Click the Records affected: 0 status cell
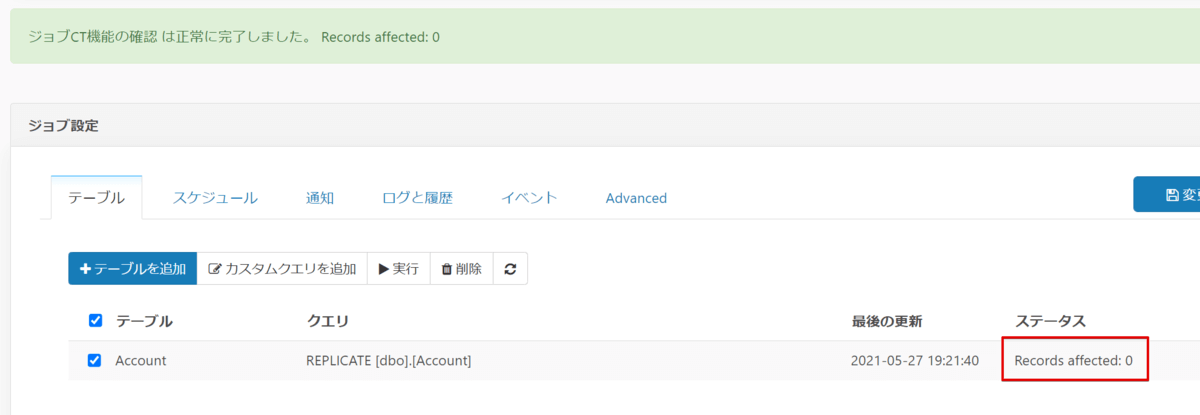1200x415 pixels. pos(1073,360)
